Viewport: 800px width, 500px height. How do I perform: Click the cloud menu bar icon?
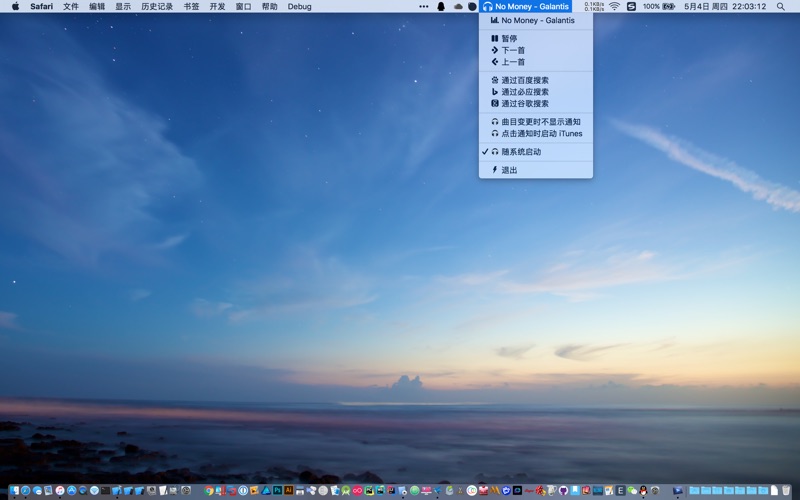tap(458, 6)
